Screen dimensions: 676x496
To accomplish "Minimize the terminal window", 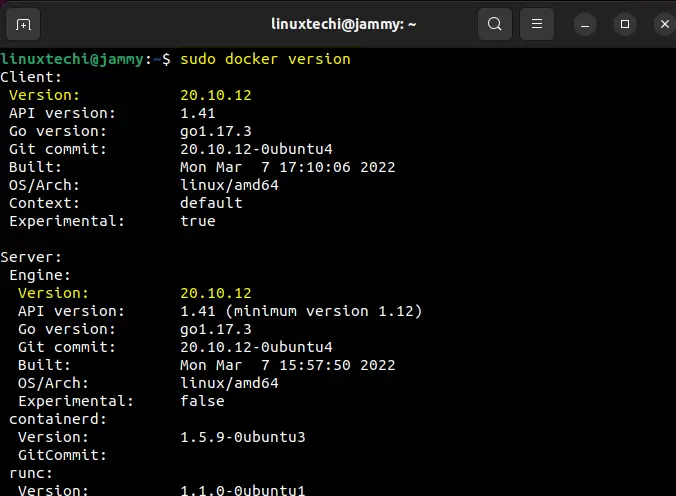I will pos(585,25).
